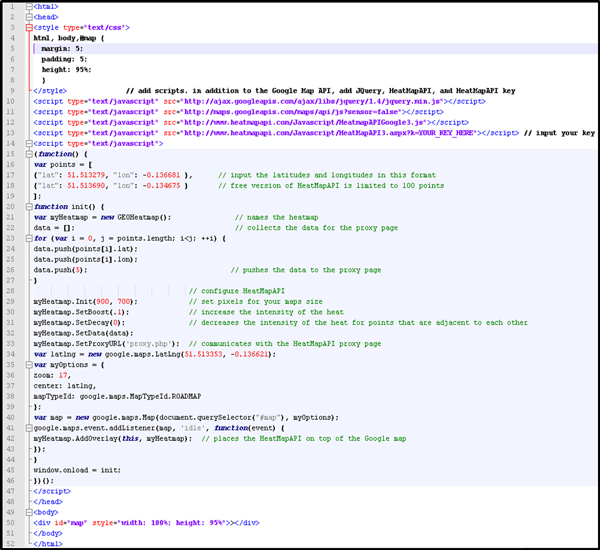Click the HeatmapAPIGoogle3.js script source URL
The image size is (600, 550).
tap(305, 122)
